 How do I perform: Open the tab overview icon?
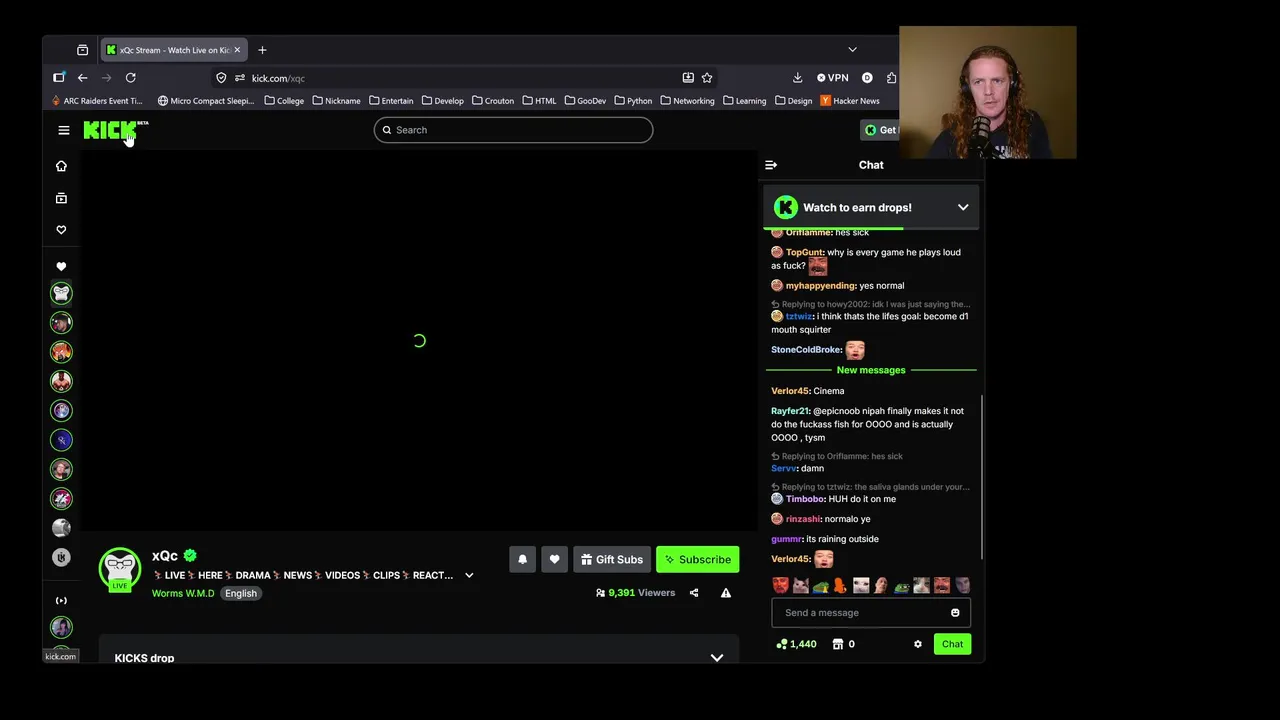(x=82, y=50)
